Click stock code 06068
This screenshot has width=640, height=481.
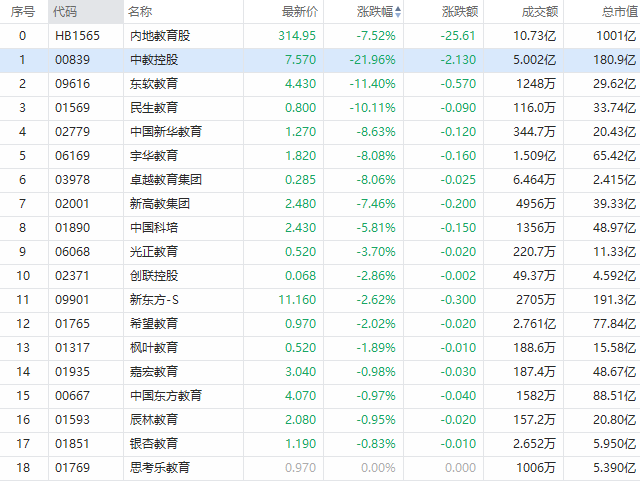coord(72,252)
